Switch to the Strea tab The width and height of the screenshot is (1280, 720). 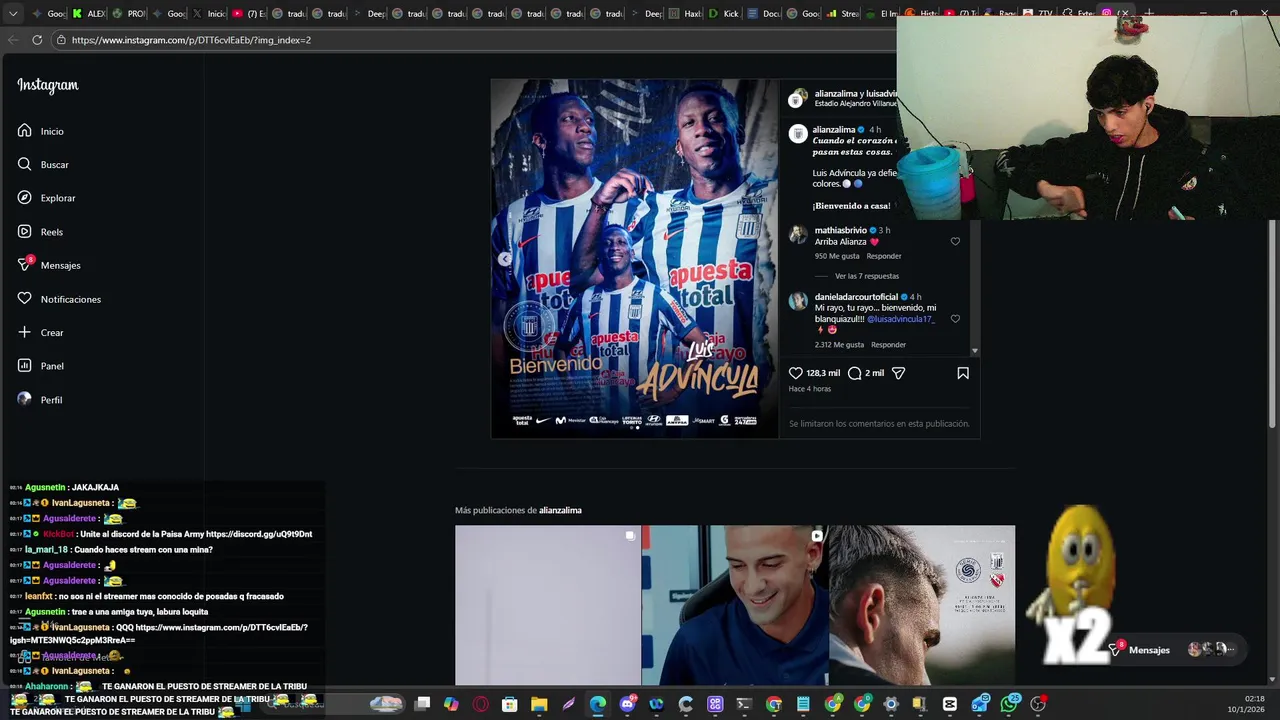843,14
